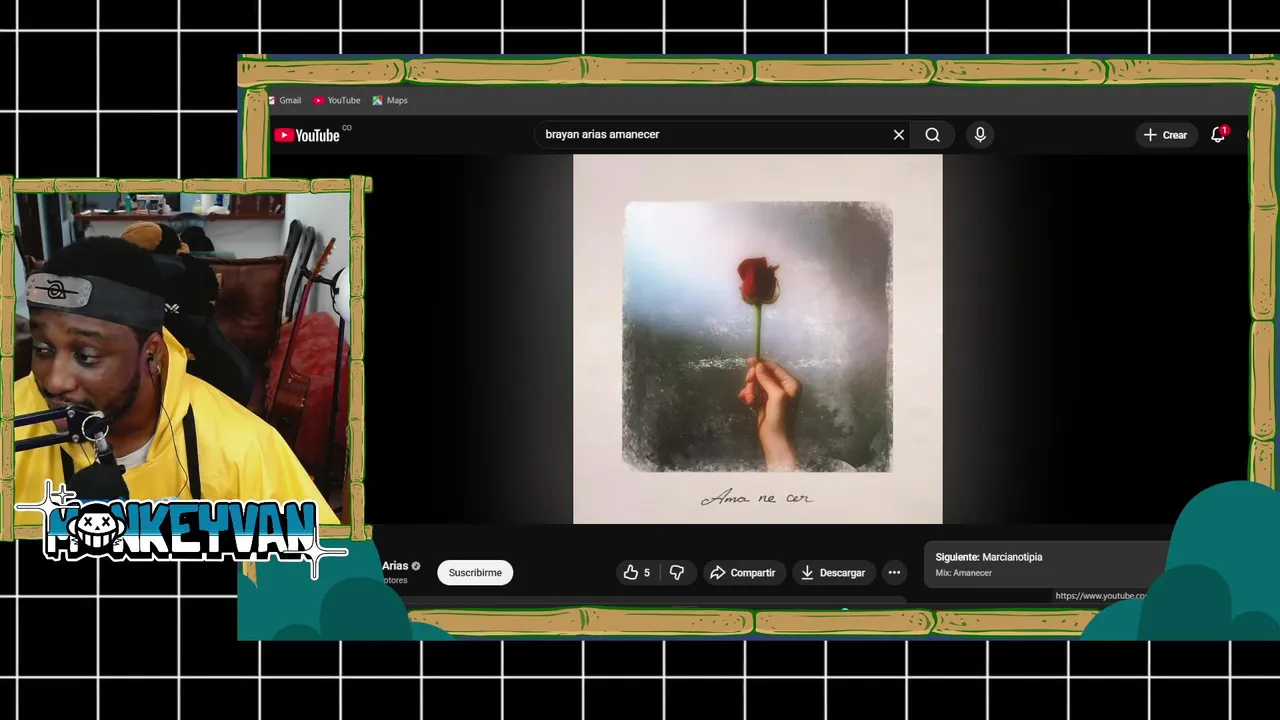Dislike the video with thumbs down
This screenshot has width=1280, height=720.
click(x=677, y=572)
